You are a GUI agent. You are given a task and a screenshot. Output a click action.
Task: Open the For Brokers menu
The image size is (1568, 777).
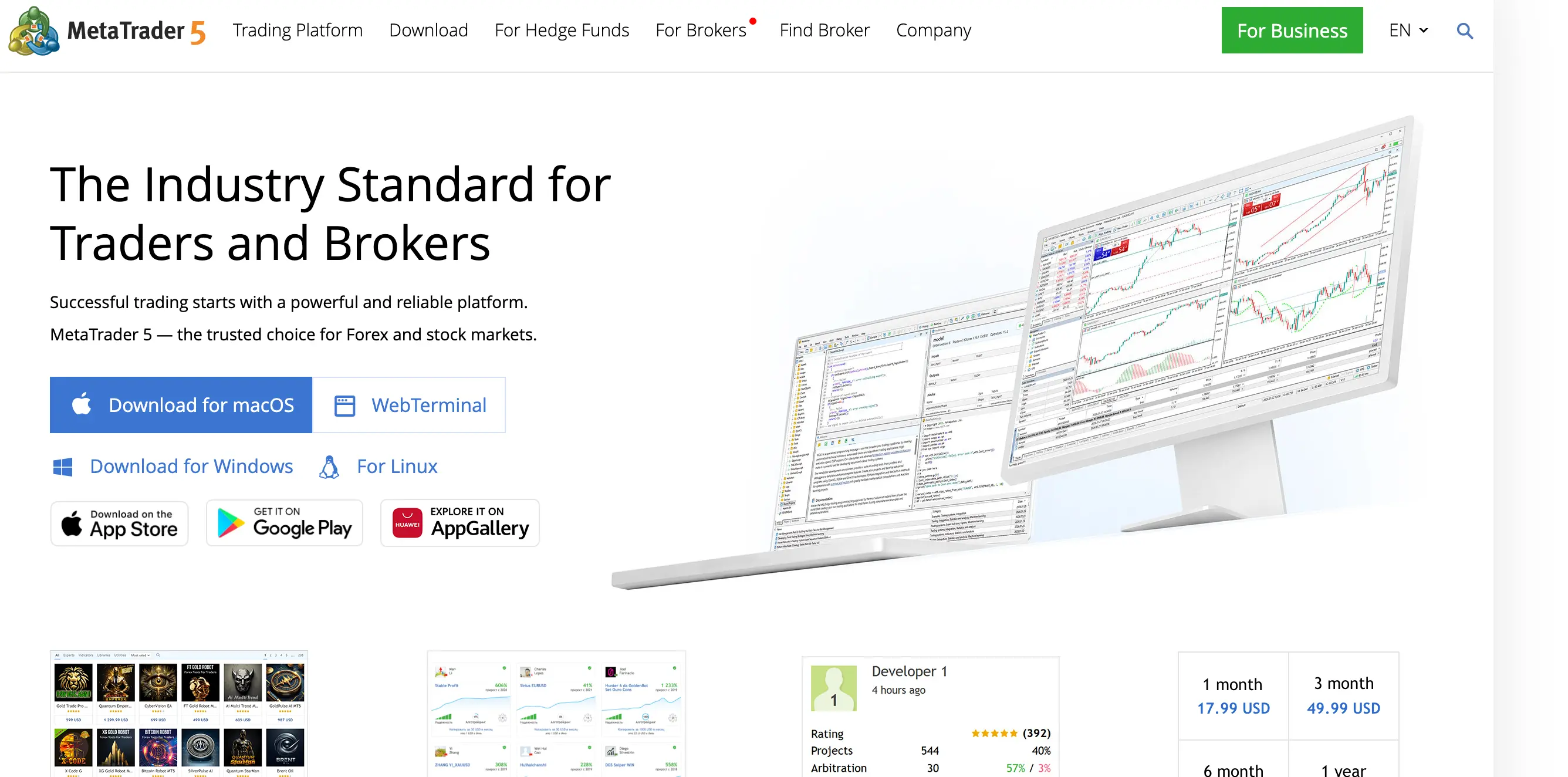701,31
